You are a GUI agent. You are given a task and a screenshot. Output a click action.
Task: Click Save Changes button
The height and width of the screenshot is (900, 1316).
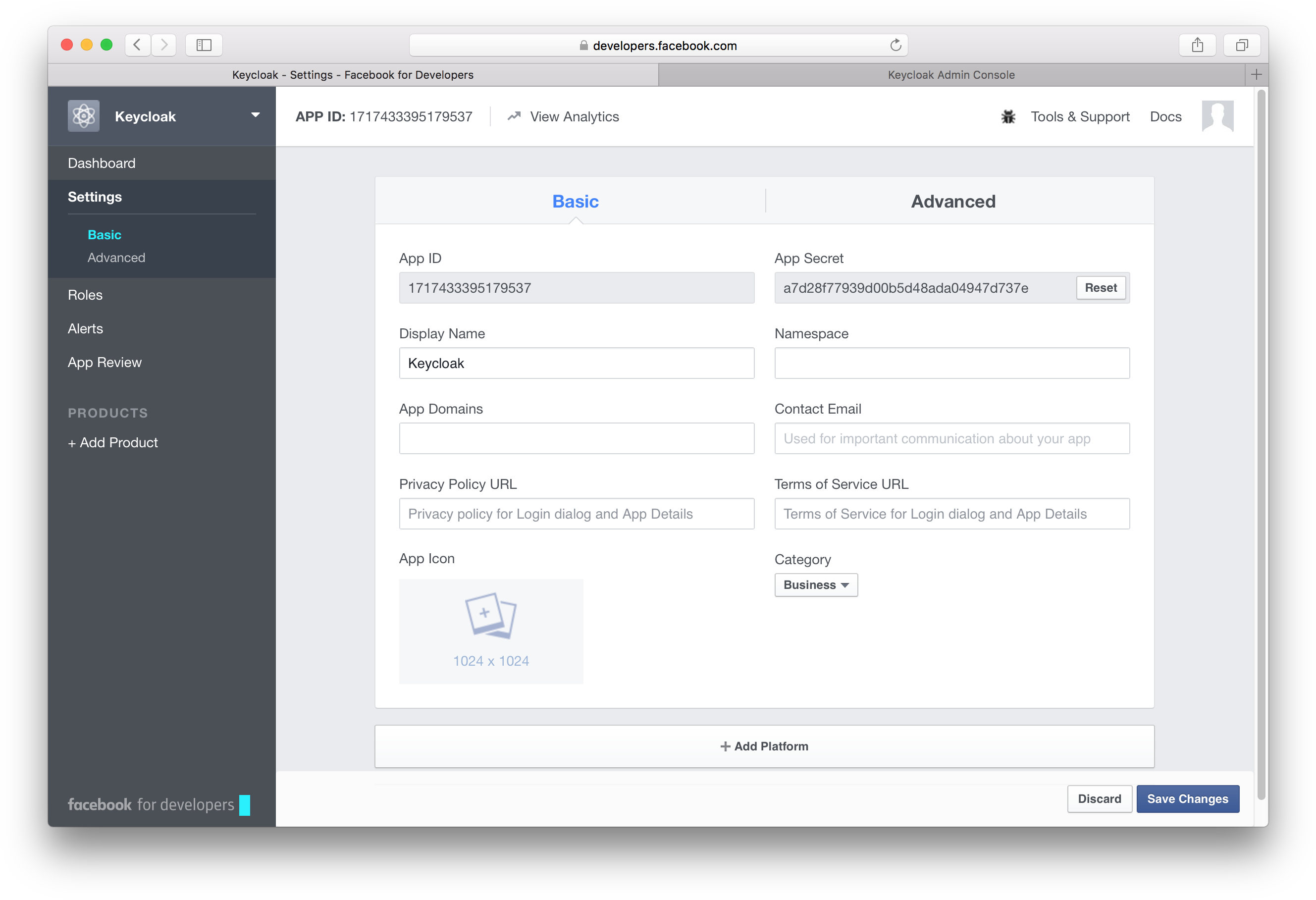1187,798
